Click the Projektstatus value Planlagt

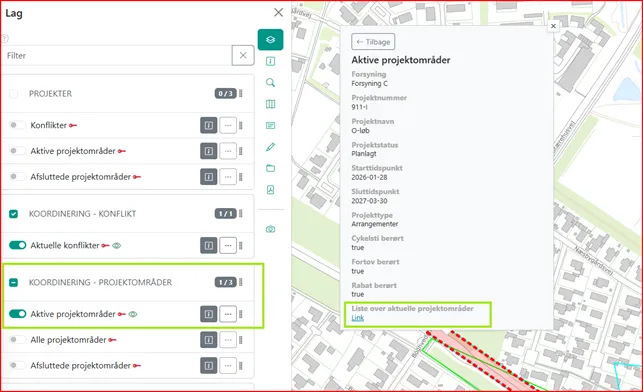364,154
